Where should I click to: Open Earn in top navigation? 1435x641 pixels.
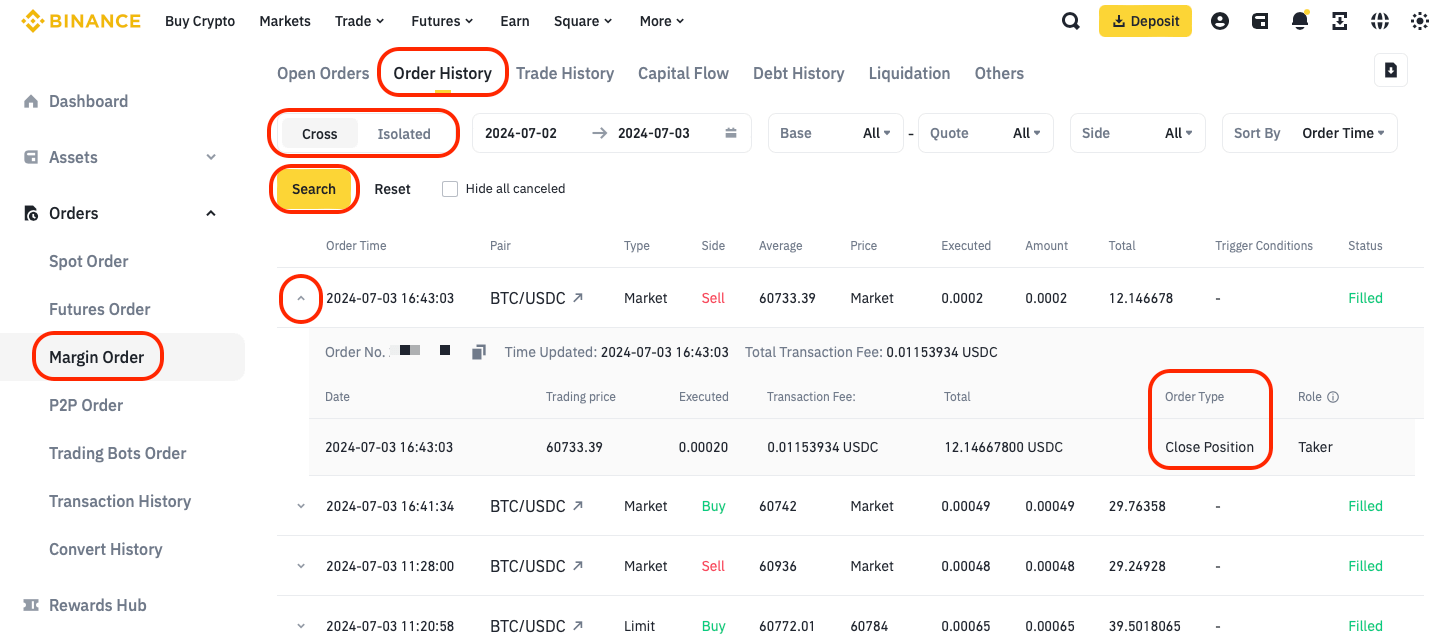(x=515, y=21)
